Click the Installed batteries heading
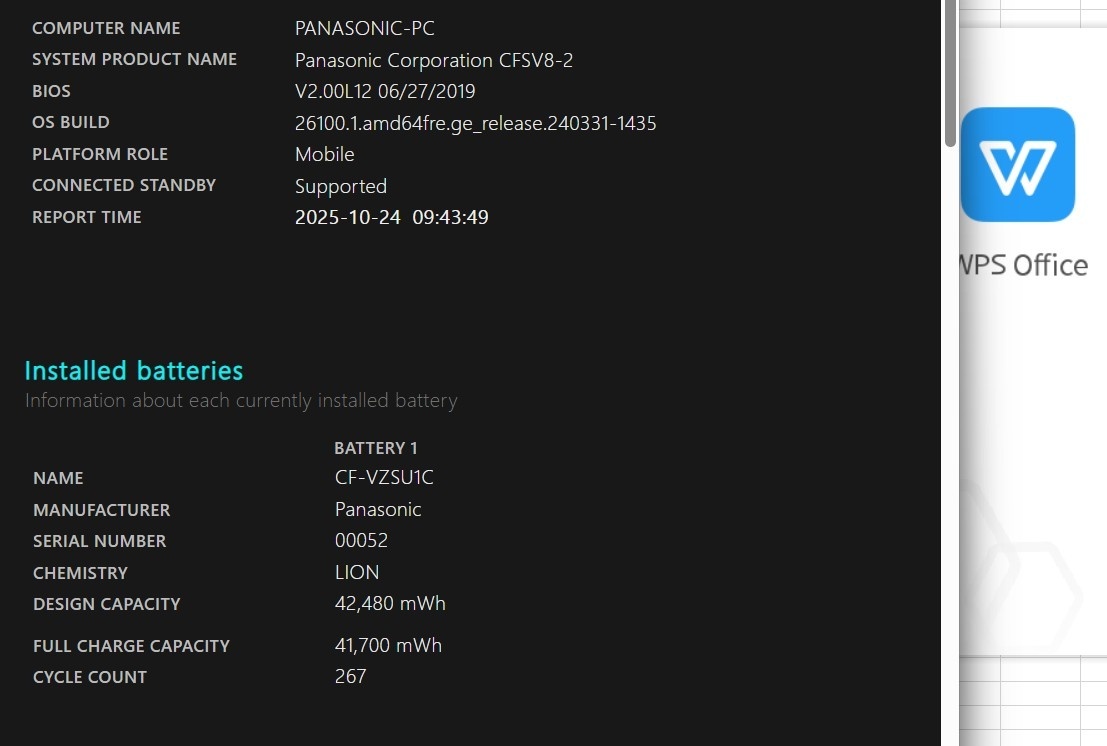1107x746 pixels. pyautogui.click(x=133, y=371)
